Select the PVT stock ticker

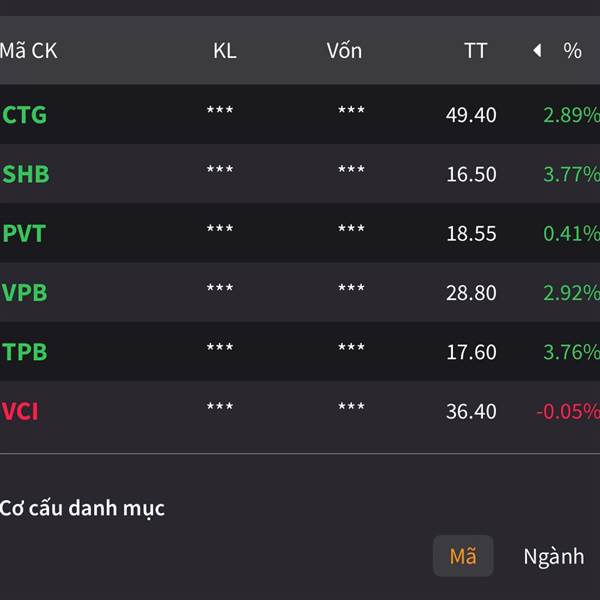(24, 234)
